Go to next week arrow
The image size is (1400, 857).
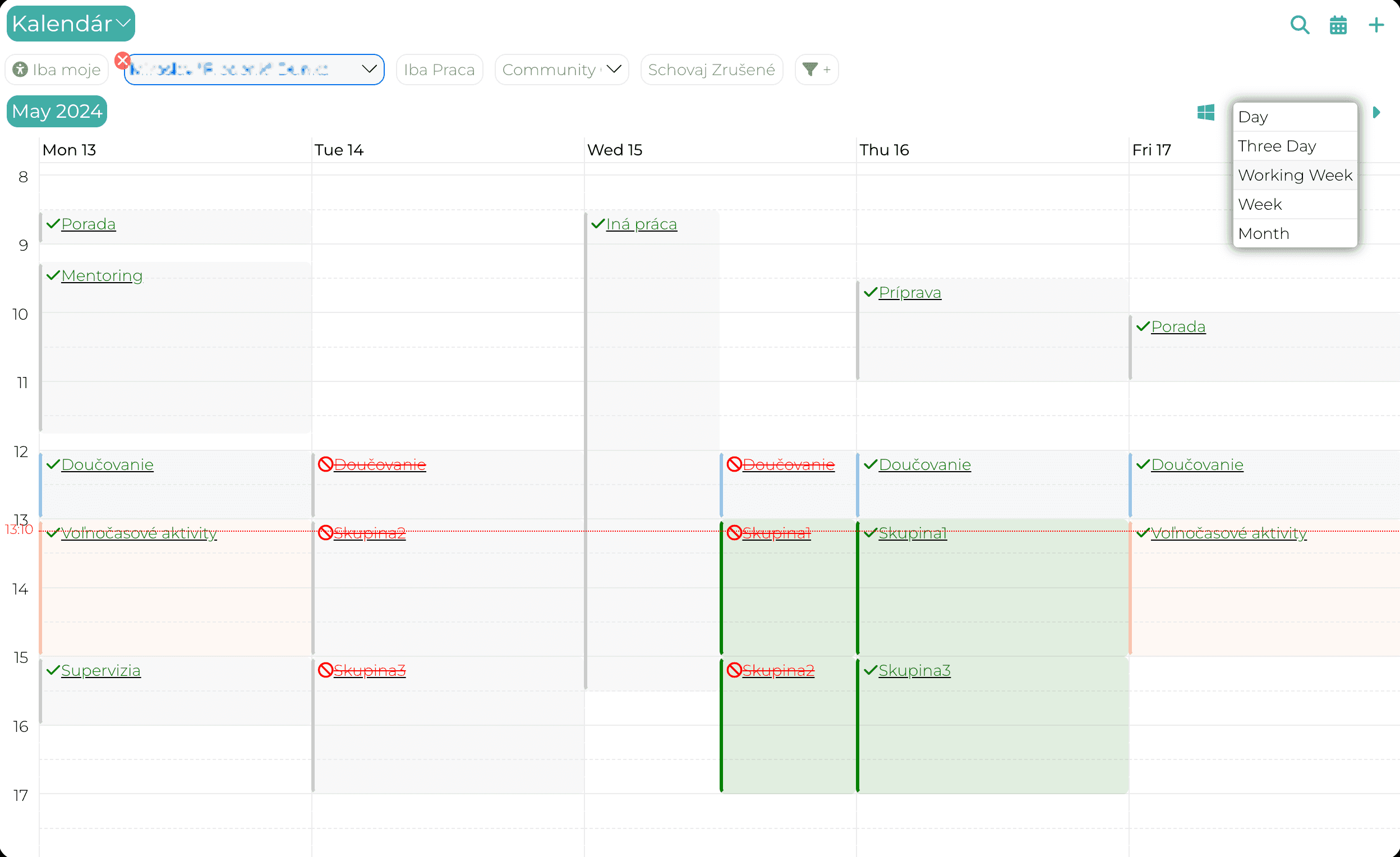(1376, 112)
